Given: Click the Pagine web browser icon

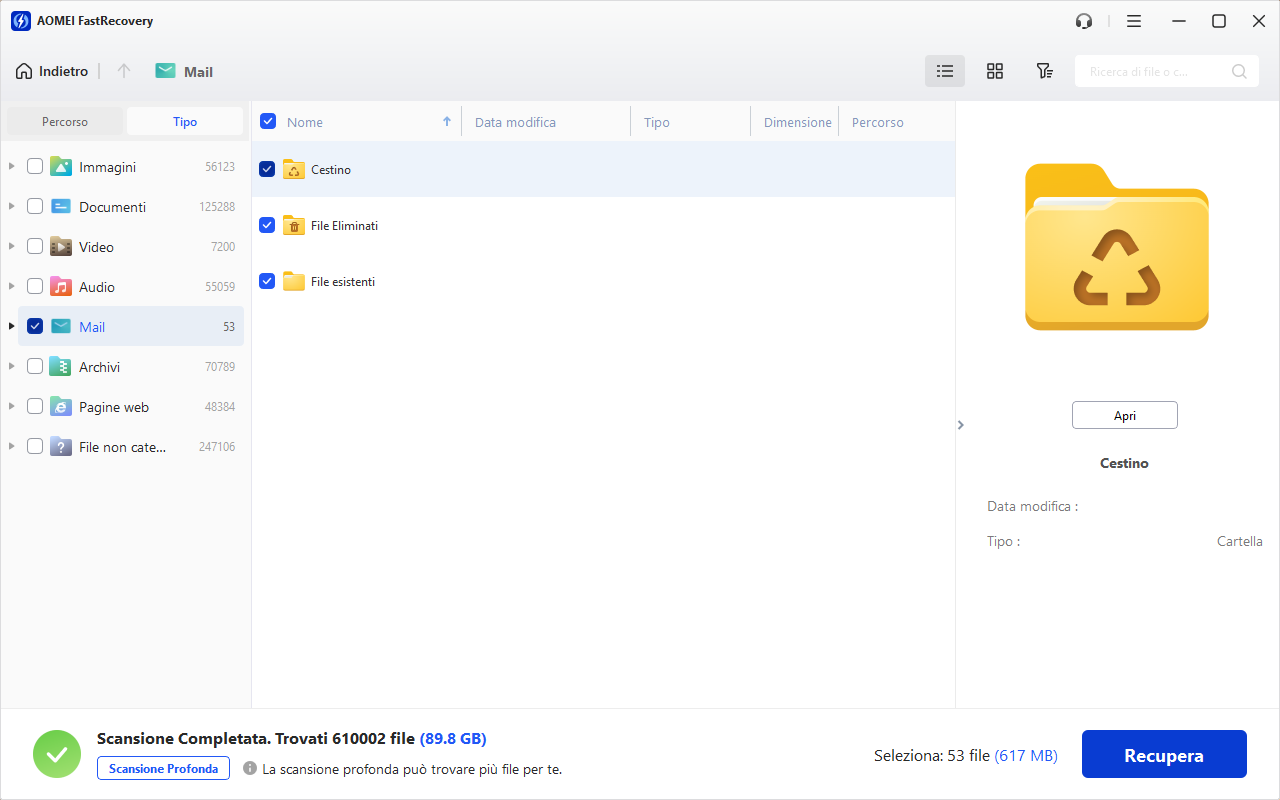Looking at the screenshot, I should 61,406.
